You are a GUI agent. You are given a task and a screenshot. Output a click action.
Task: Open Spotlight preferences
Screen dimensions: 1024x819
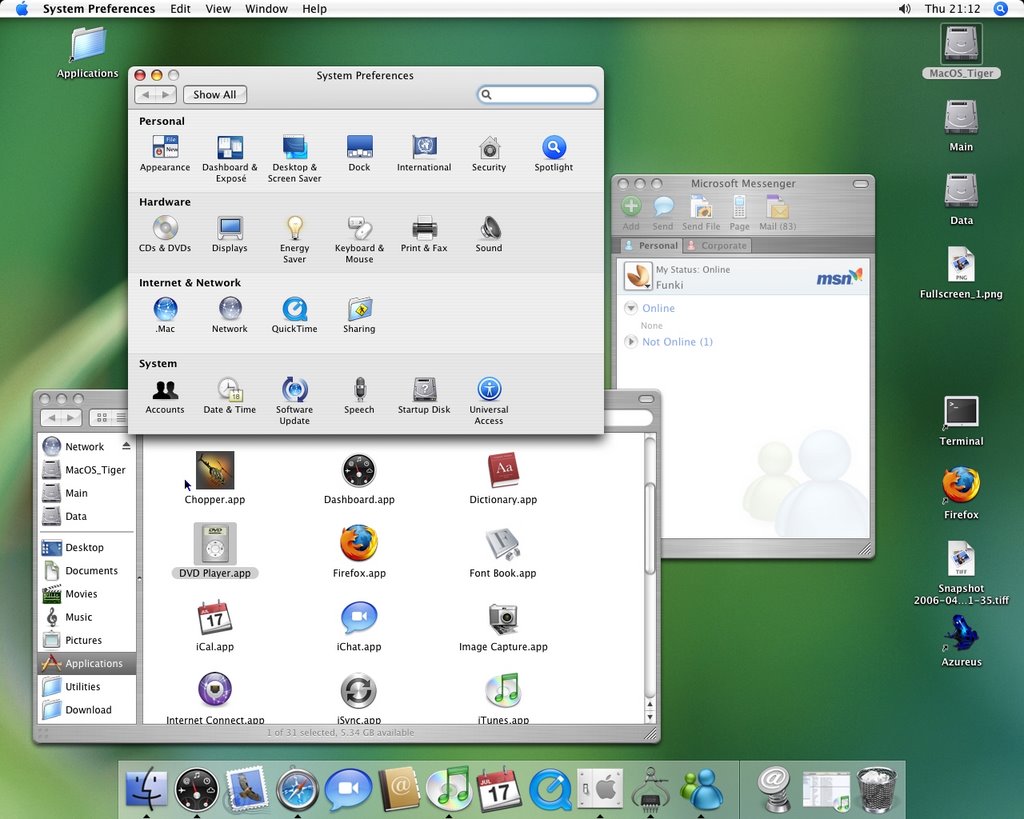coord(554,153)
